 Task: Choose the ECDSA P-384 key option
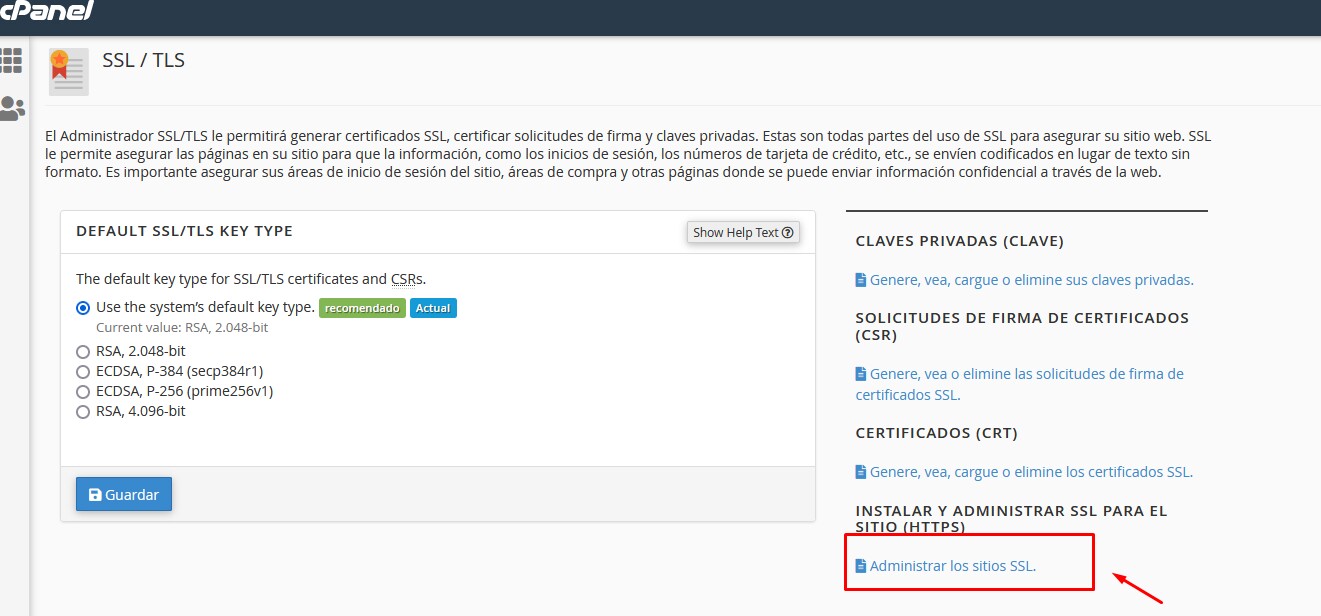click(83, 371)
